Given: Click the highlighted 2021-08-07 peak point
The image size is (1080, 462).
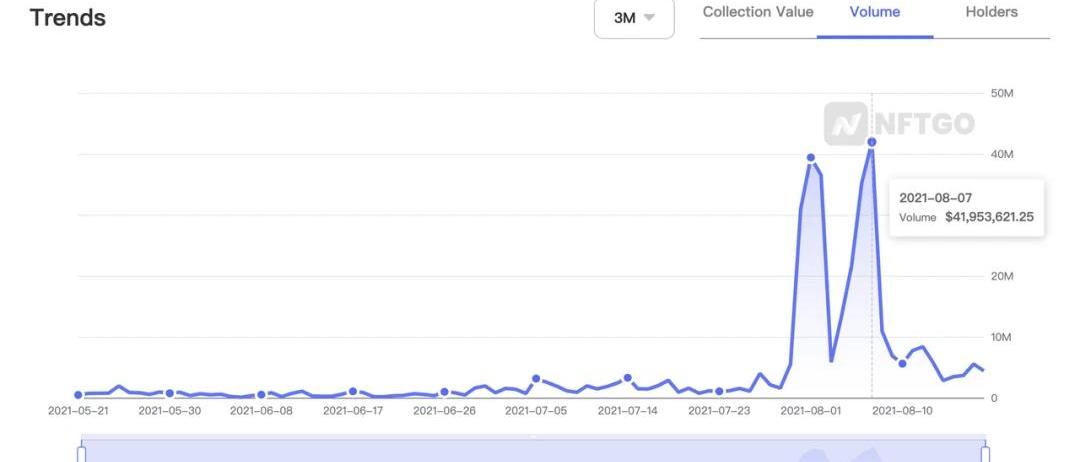Looking at the screenshot, I should tap(872, 142).
